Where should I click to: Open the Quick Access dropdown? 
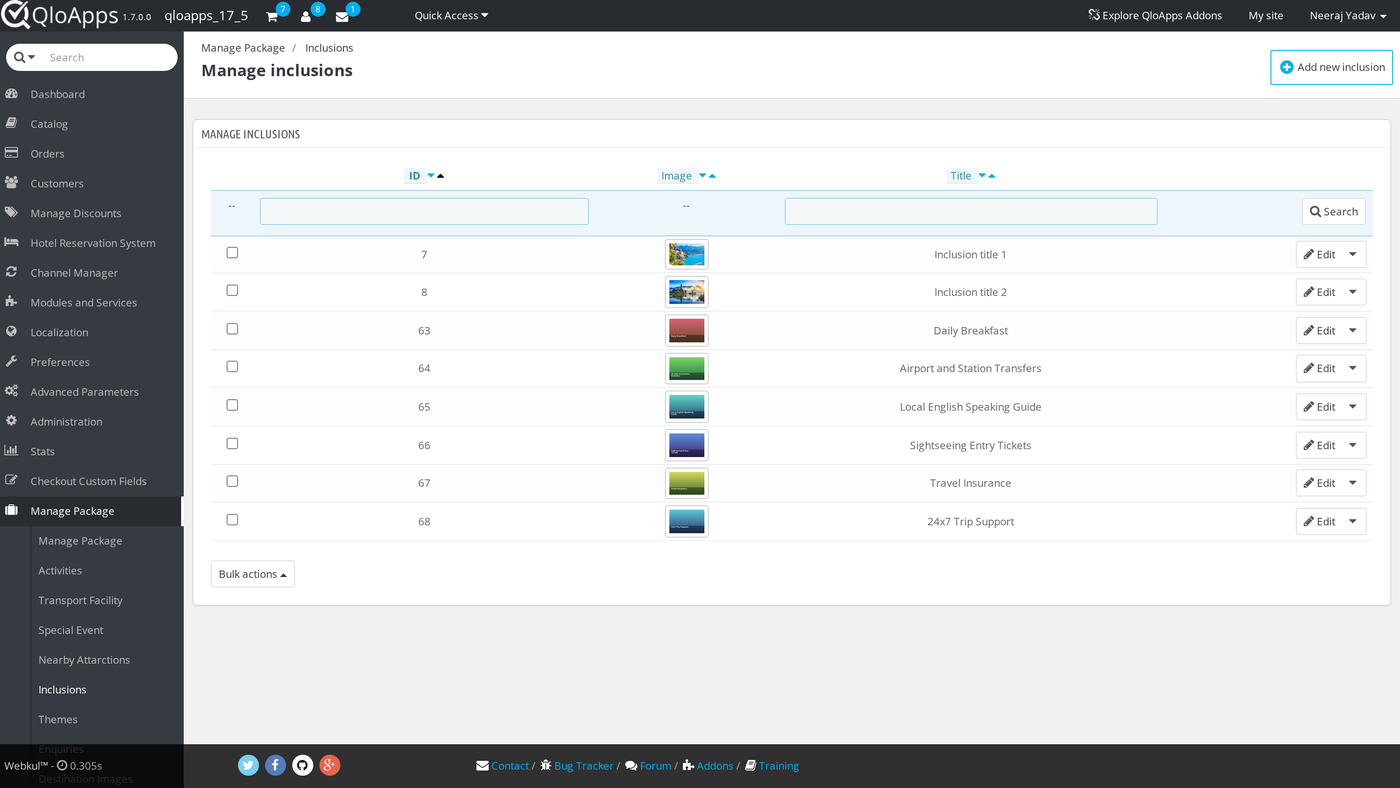[451, 16]
